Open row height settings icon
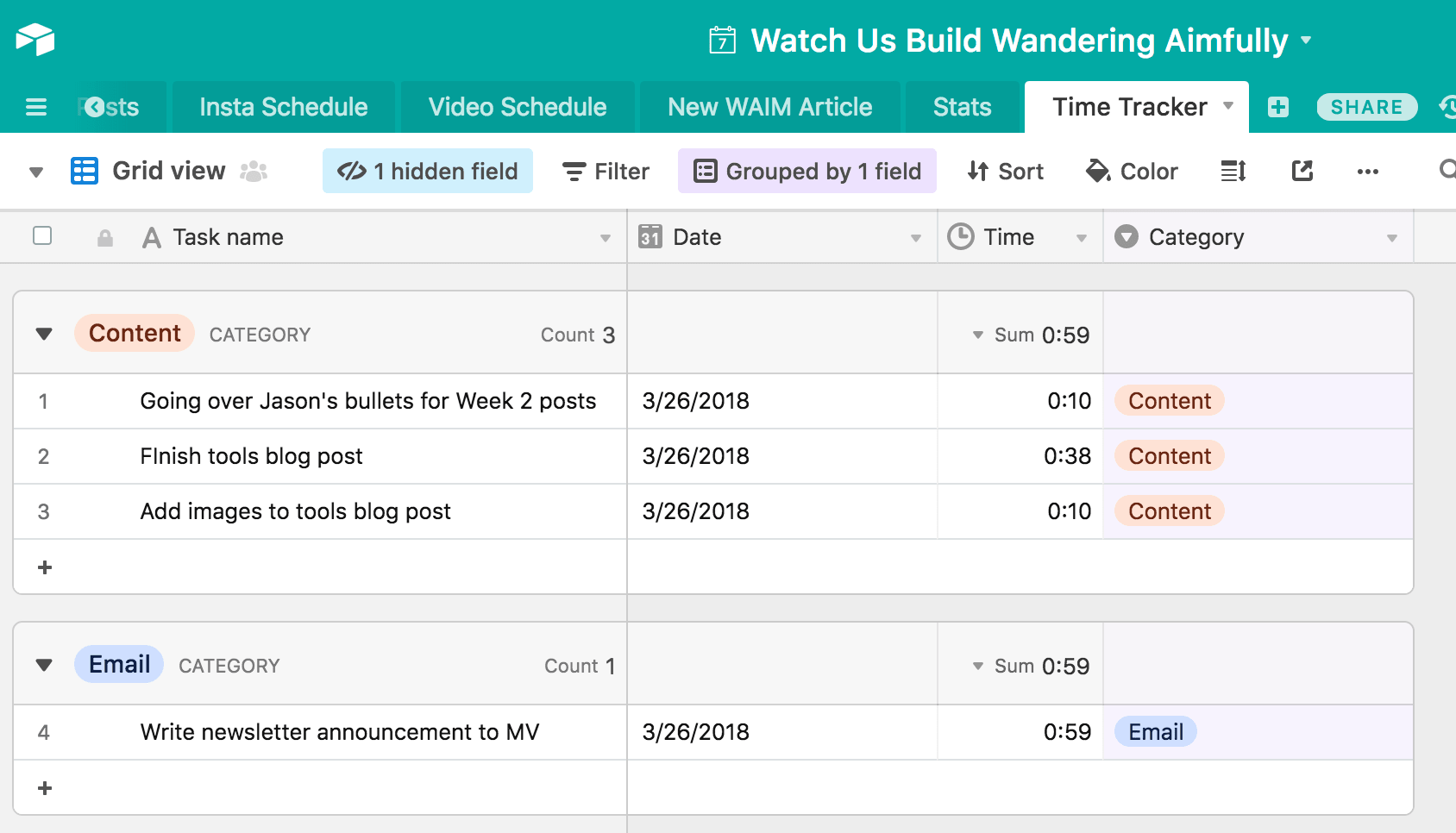Image resolution: width=1456 pixels, height=833 pixels. (1233, 171)
